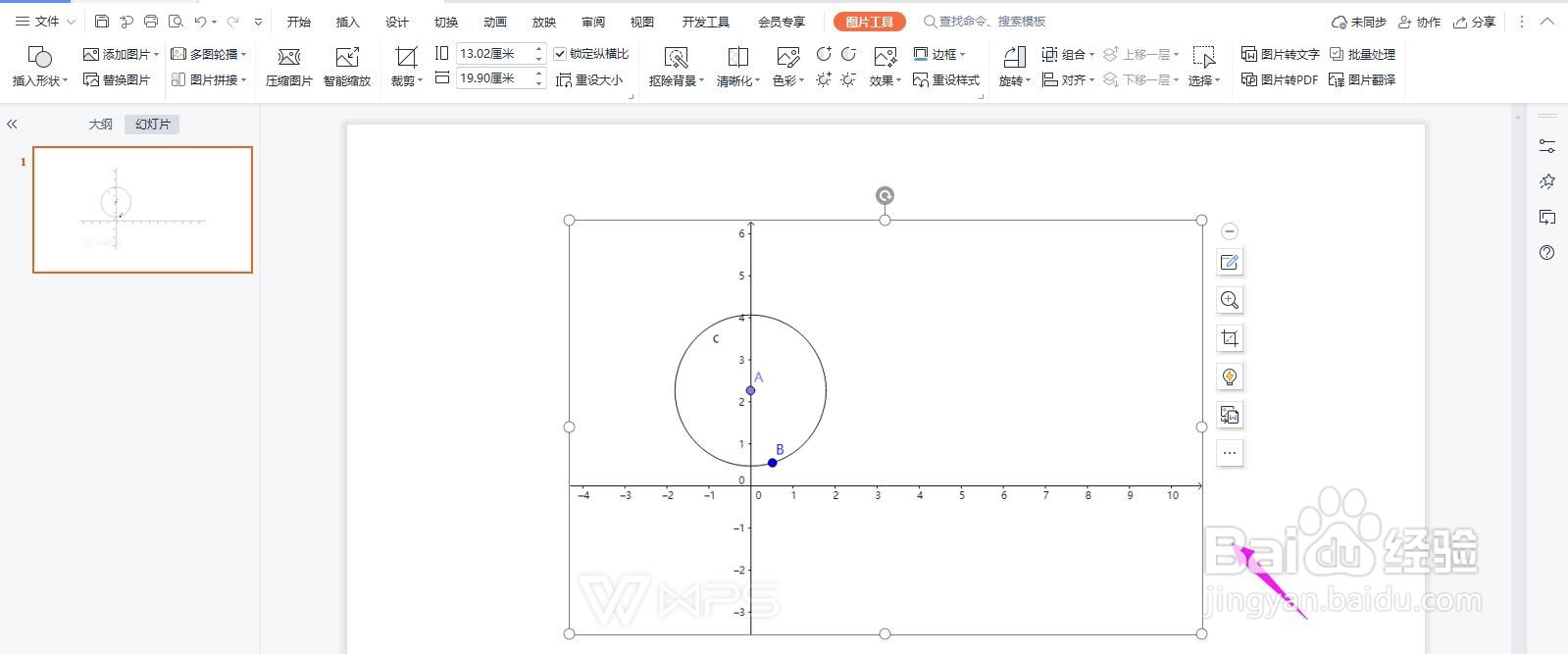This screenshot has height=654, width=1568.
Task: Click 重设样式 to reset picture style
Action: click(x=946, y=79)
